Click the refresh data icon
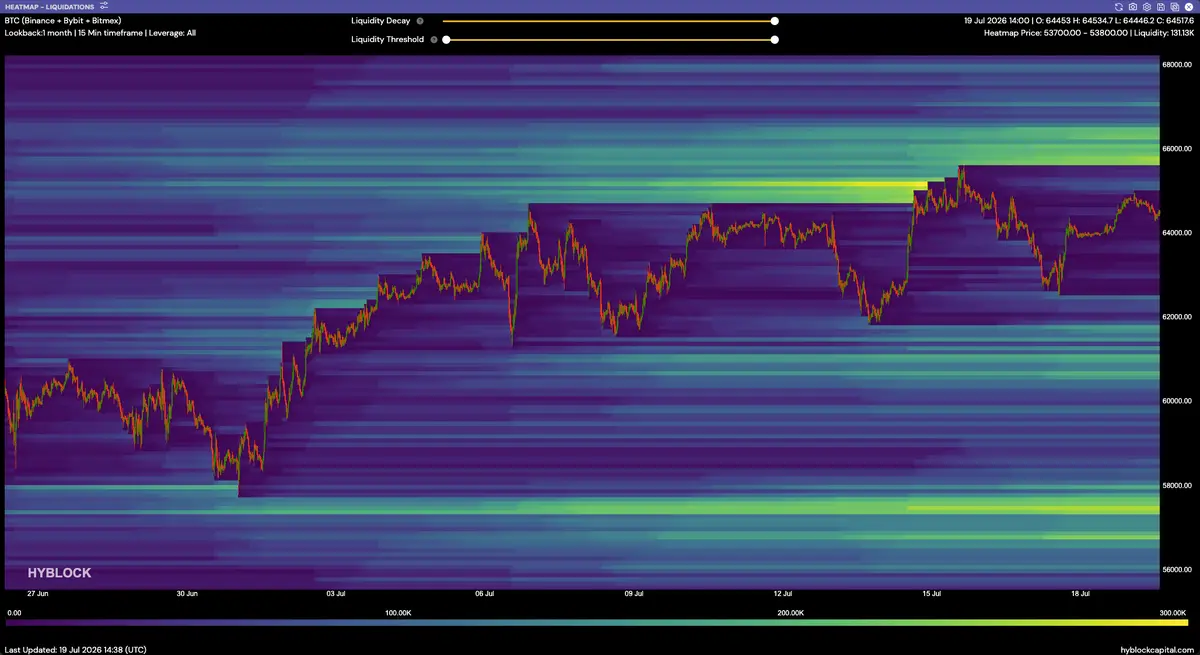This screenshot has width=1200, height=655. 1119,7
